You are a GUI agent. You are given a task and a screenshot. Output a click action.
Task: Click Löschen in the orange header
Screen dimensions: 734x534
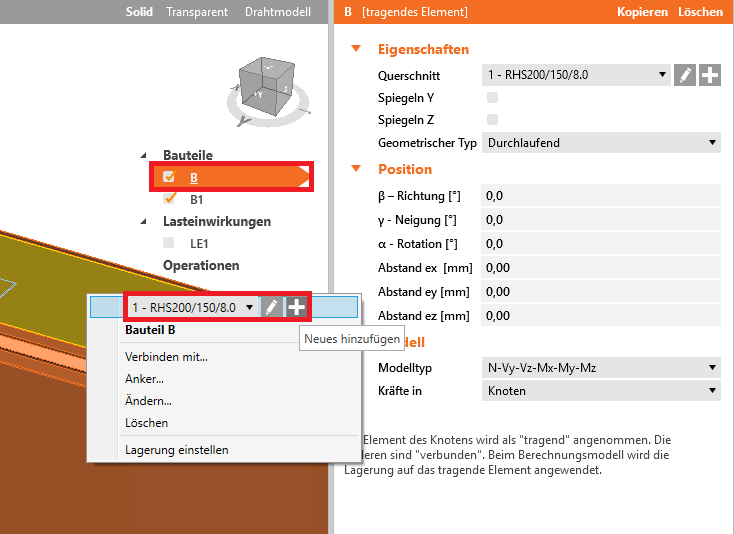click(700, 12)
